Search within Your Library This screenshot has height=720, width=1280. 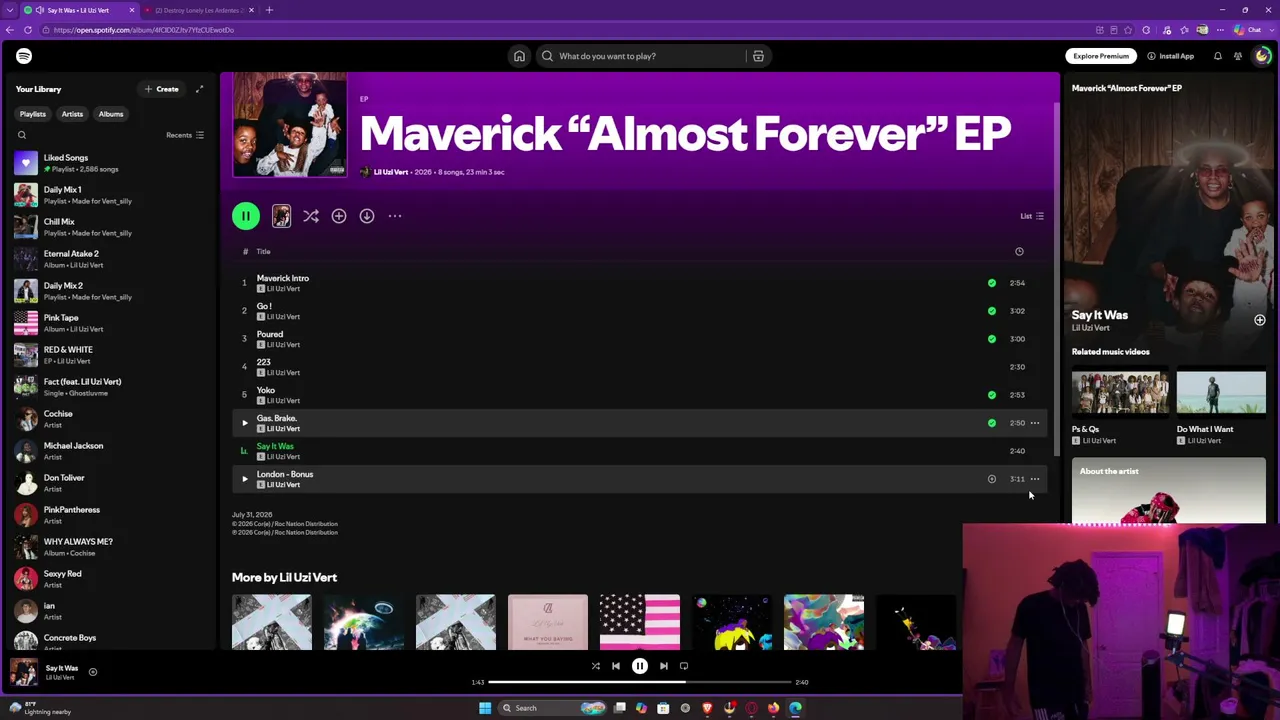(22, 135)
